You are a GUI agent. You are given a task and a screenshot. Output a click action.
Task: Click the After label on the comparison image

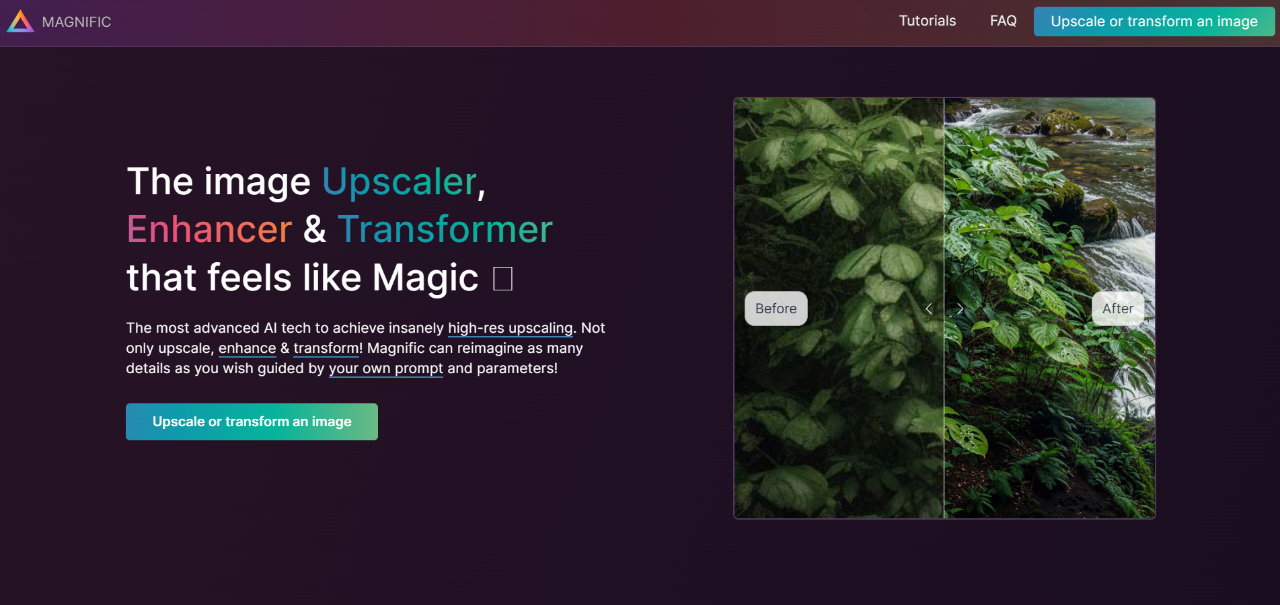1118,308
